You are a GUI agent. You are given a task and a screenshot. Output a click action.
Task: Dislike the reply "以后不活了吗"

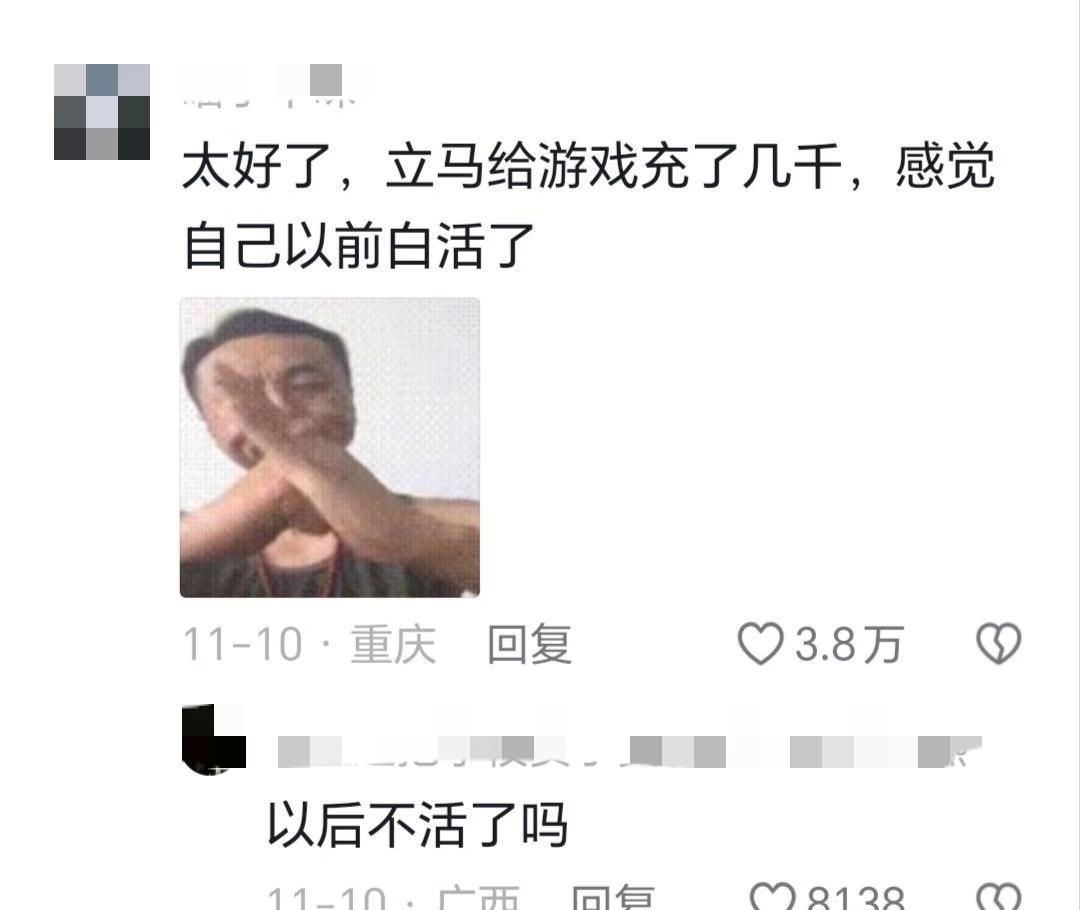(x=999, y=896)
